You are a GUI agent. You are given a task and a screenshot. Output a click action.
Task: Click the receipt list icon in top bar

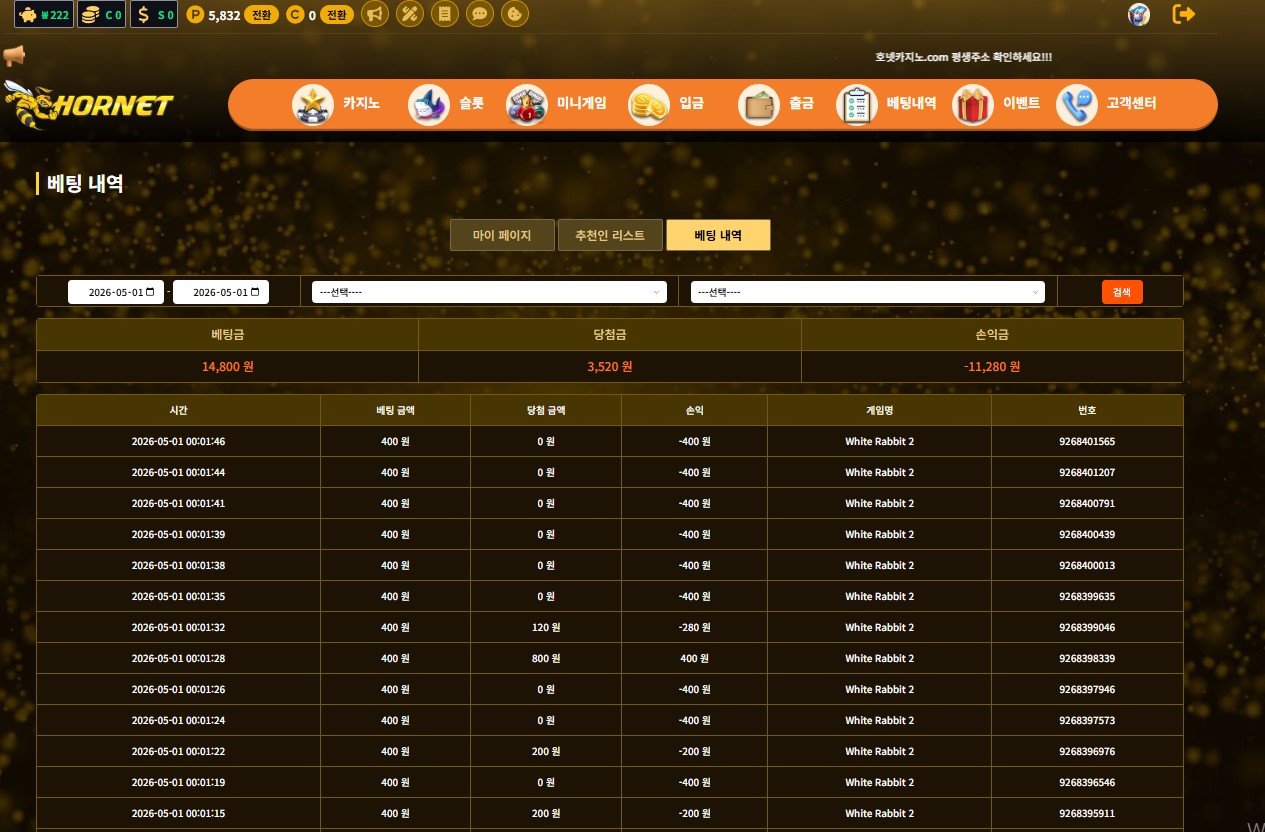(445, 14)
